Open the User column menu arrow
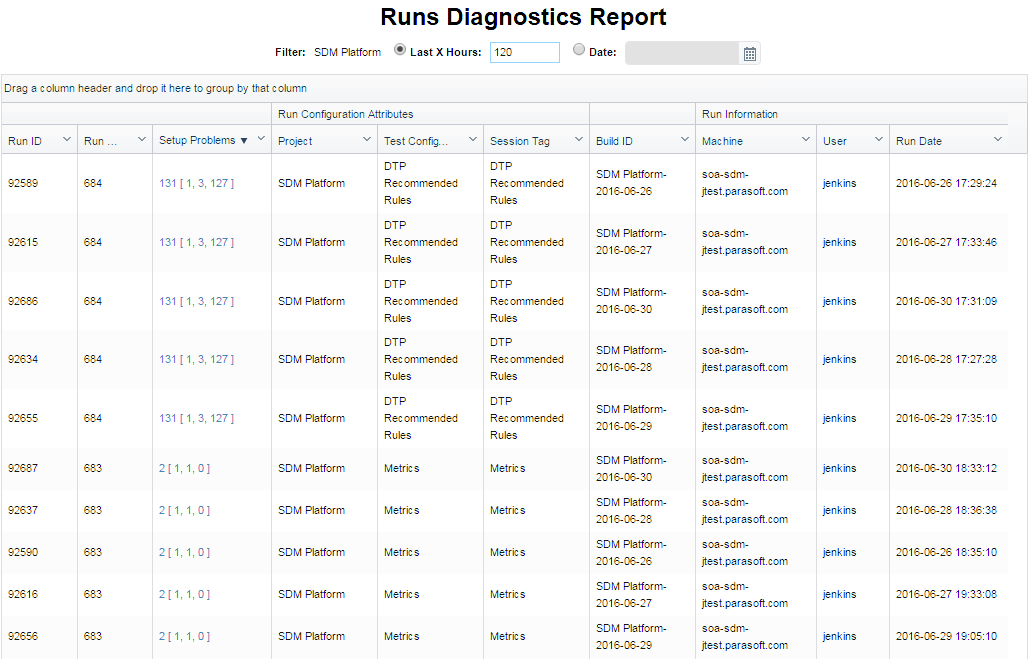Image resolution: width=1030 pixels, height=659 pixels. [x=878, y=139]
